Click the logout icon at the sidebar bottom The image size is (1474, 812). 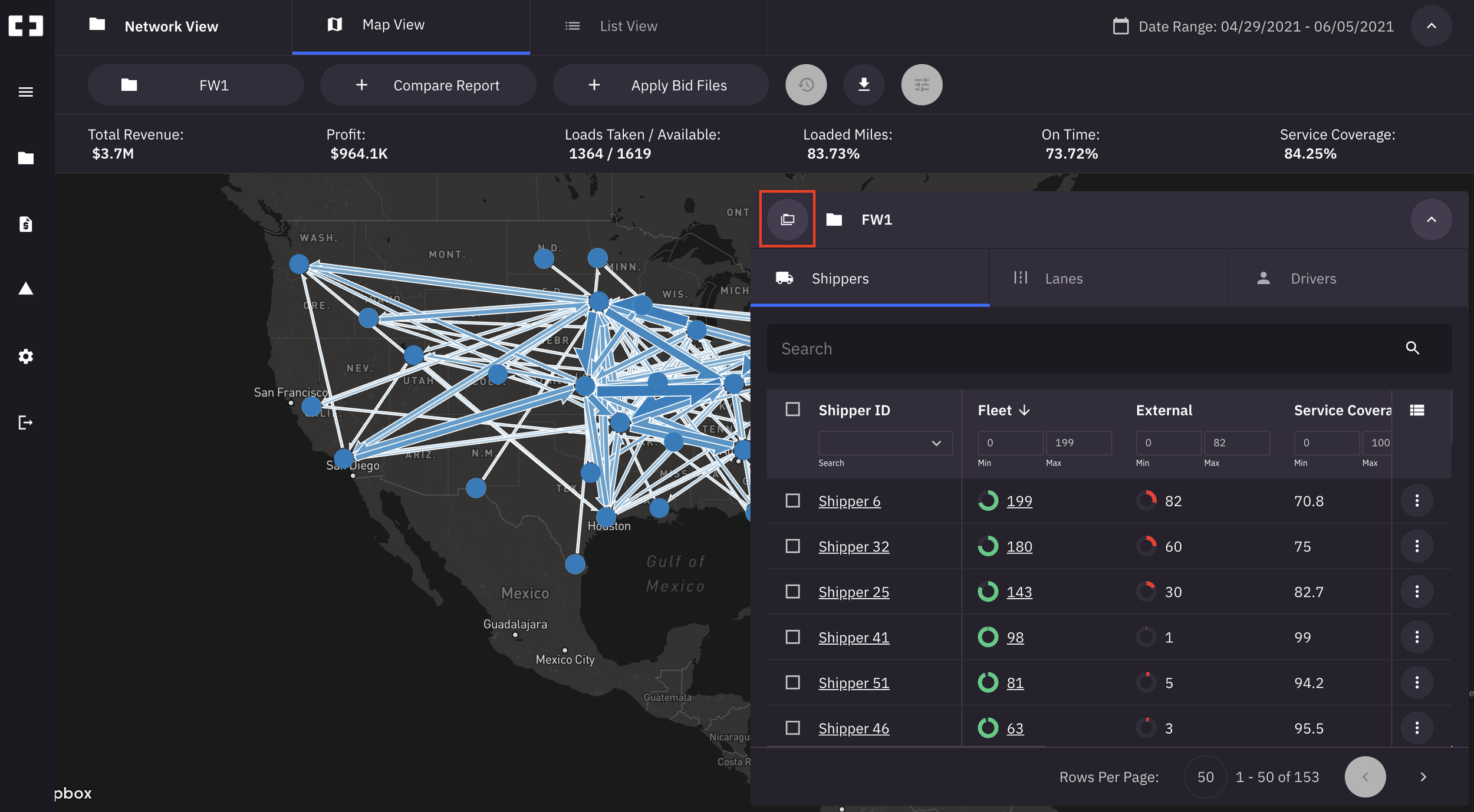[25, 422]
